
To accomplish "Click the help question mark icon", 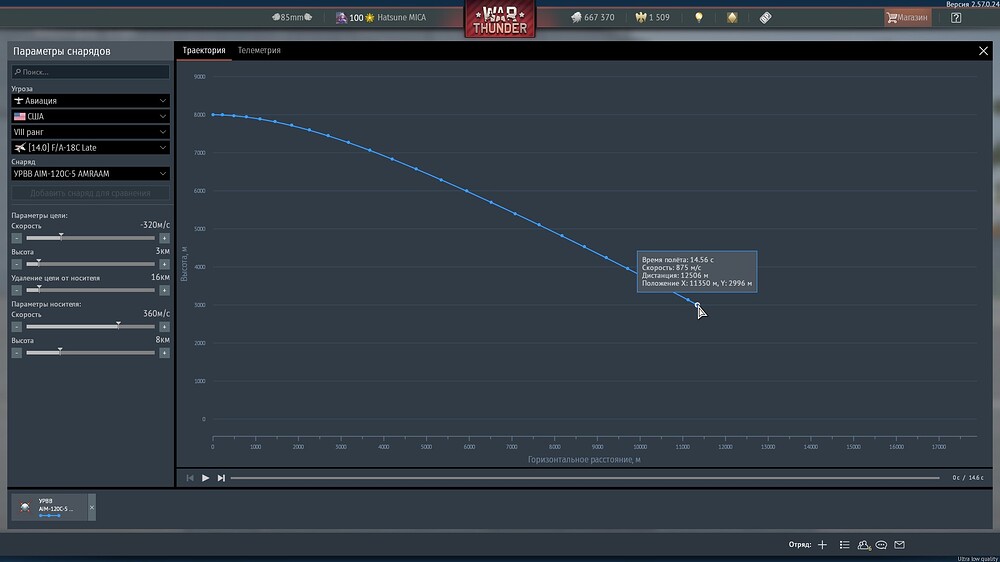I will pos(956,18).
